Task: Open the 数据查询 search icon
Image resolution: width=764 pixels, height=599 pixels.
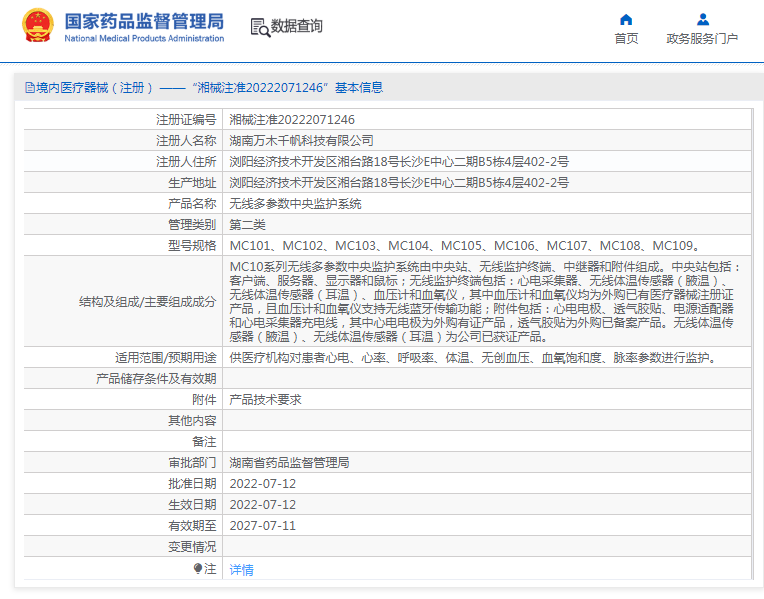Action: point(260,27)
